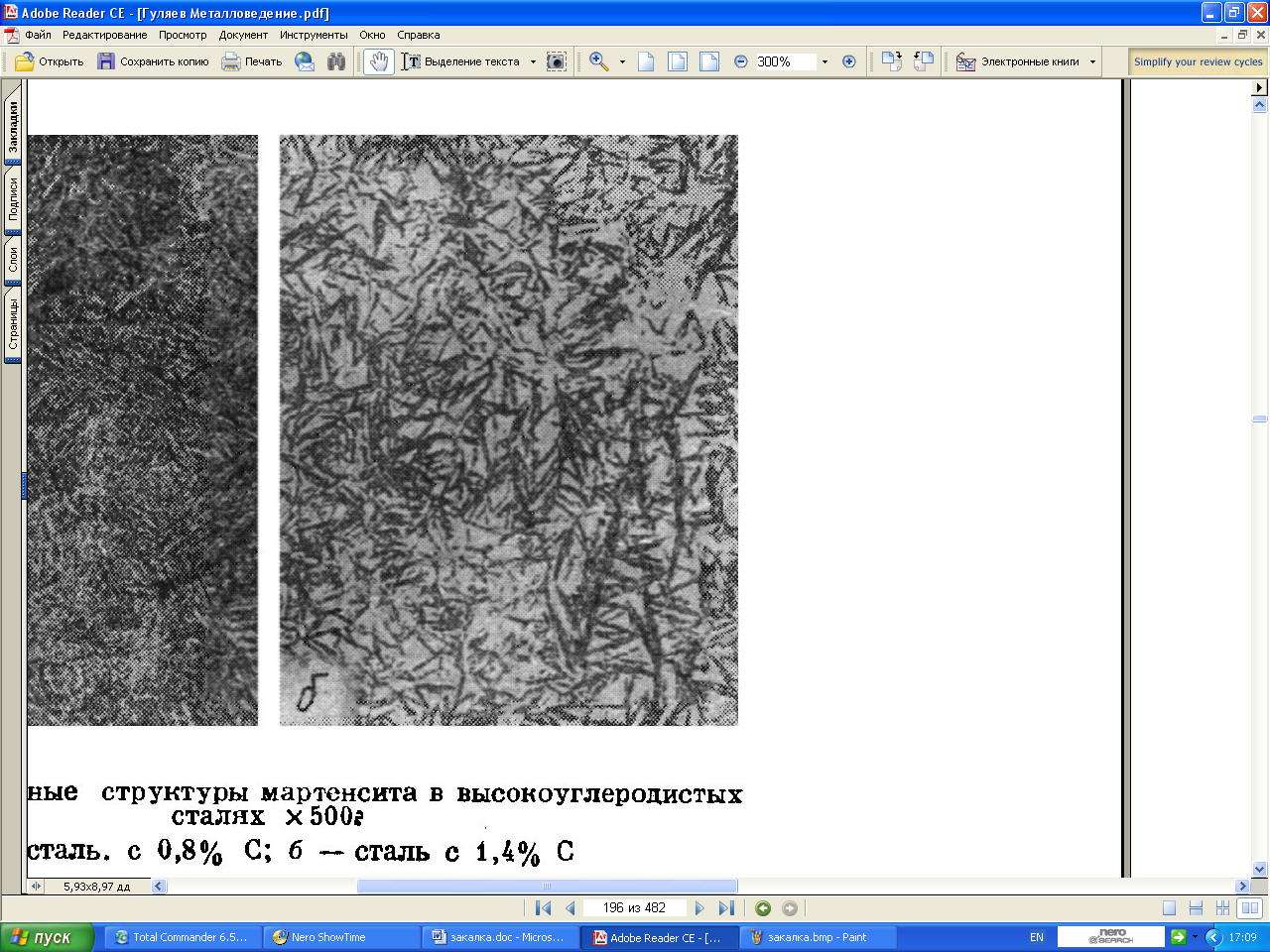Click the green previous view button
Screen dimensions: 1270x952
(763, 907)
